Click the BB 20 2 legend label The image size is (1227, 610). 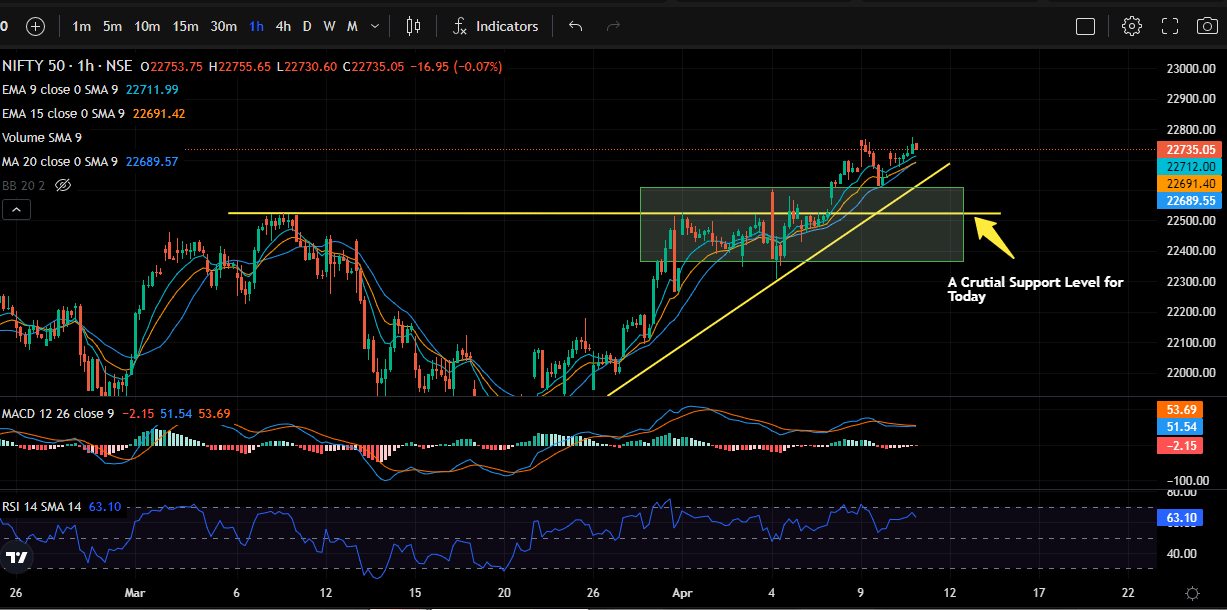[24, 185]
